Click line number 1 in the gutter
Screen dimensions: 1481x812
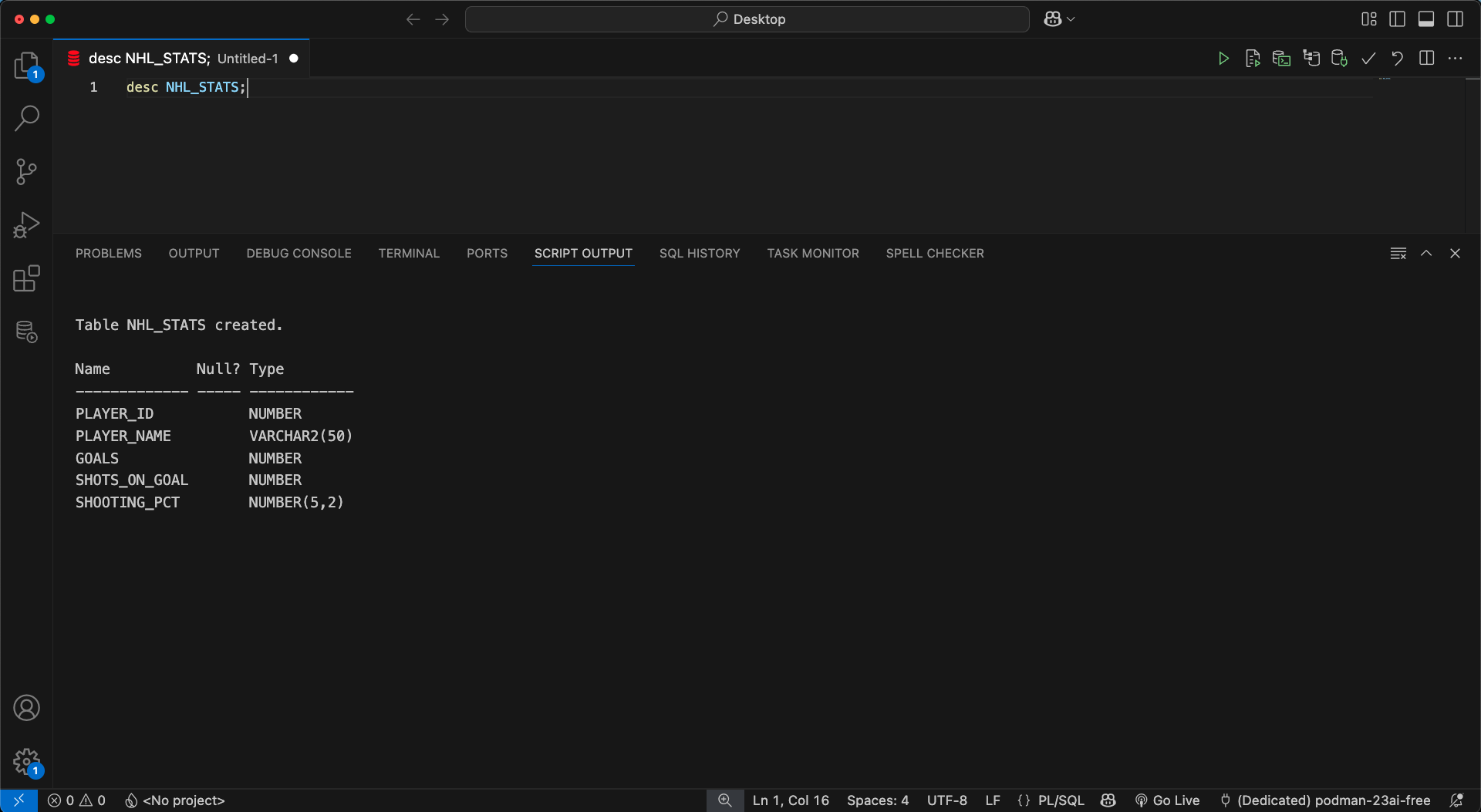click(x=93, y=87)
